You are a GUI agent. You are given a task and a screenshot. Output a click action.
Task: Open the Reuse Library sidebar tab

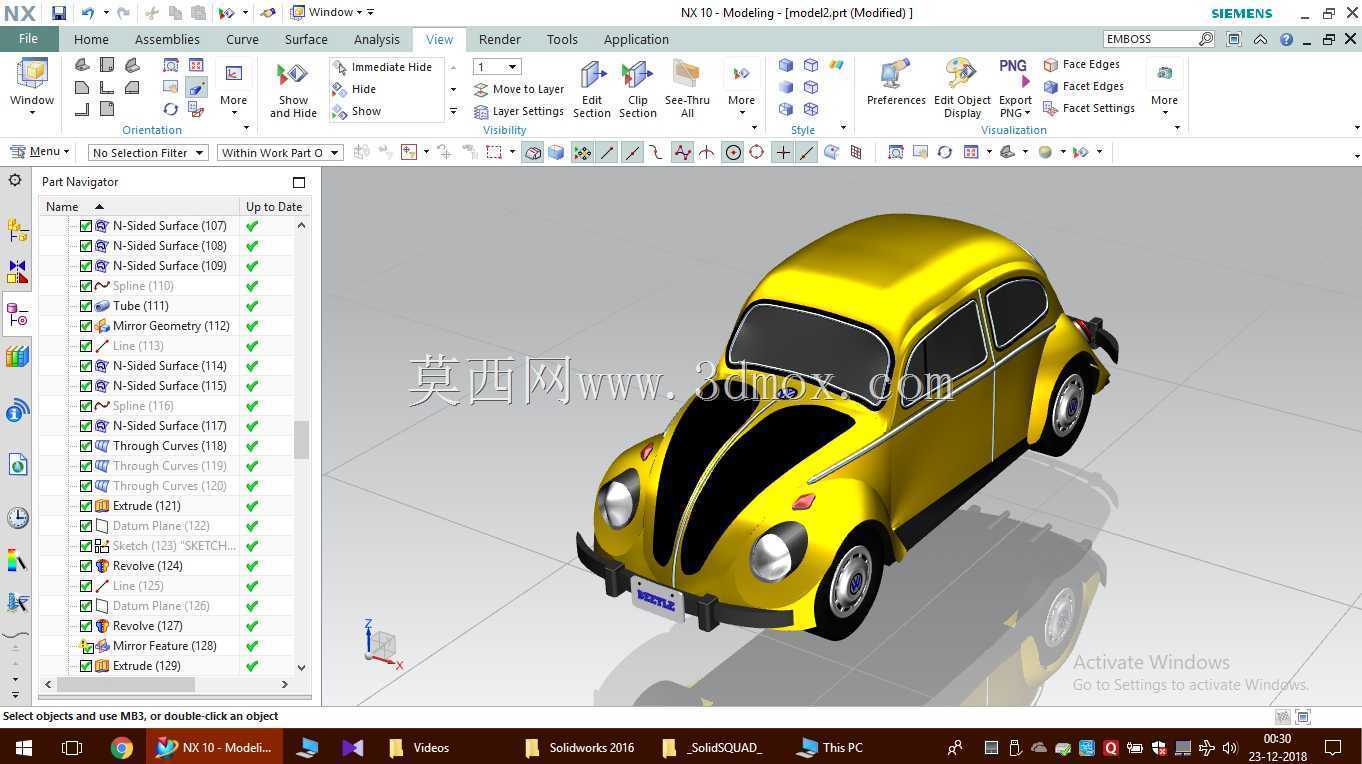[17, 357]
